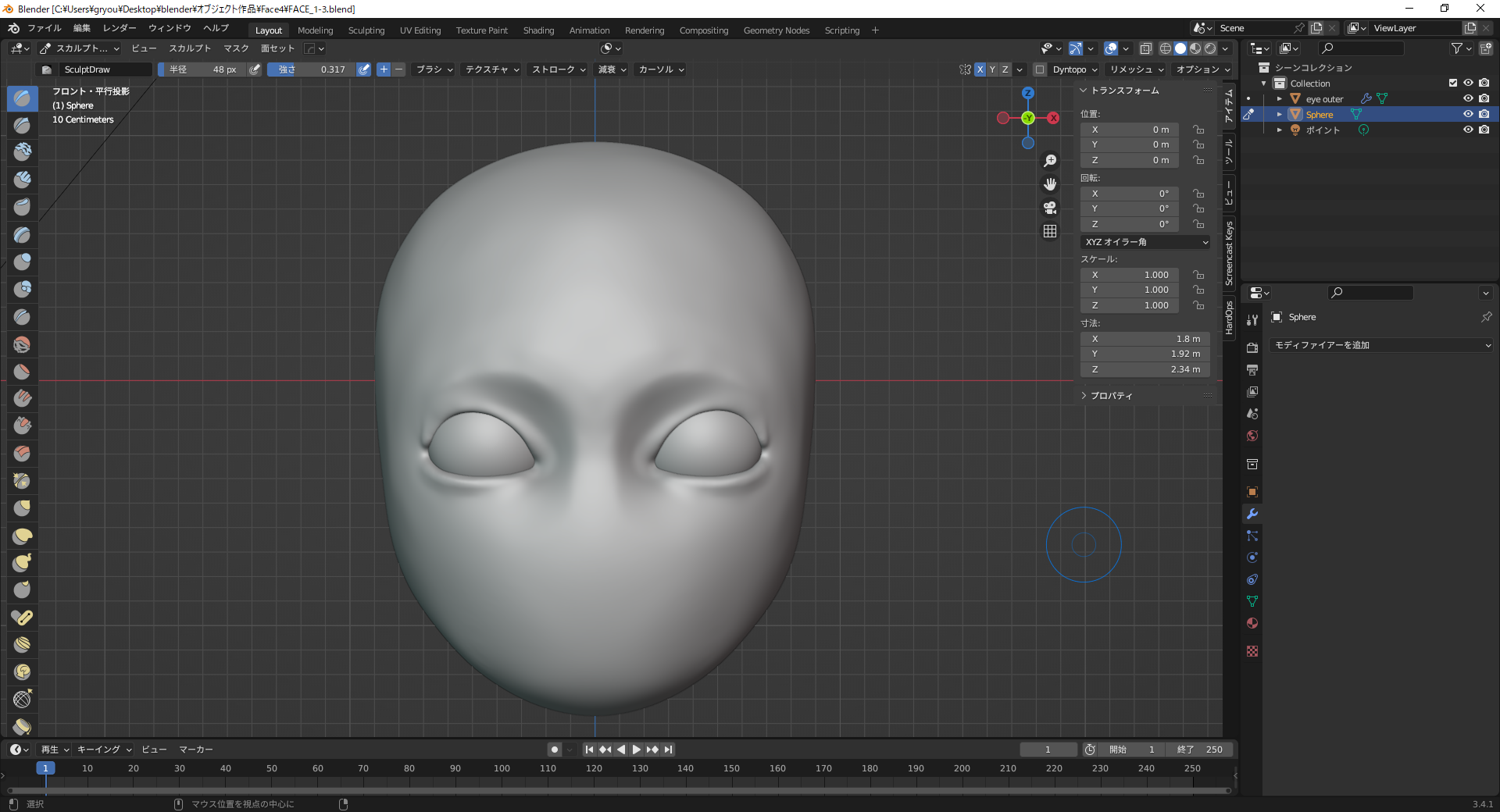
Task: Click the zoom magnifier viewport icon
Action: pos(1050,161)
